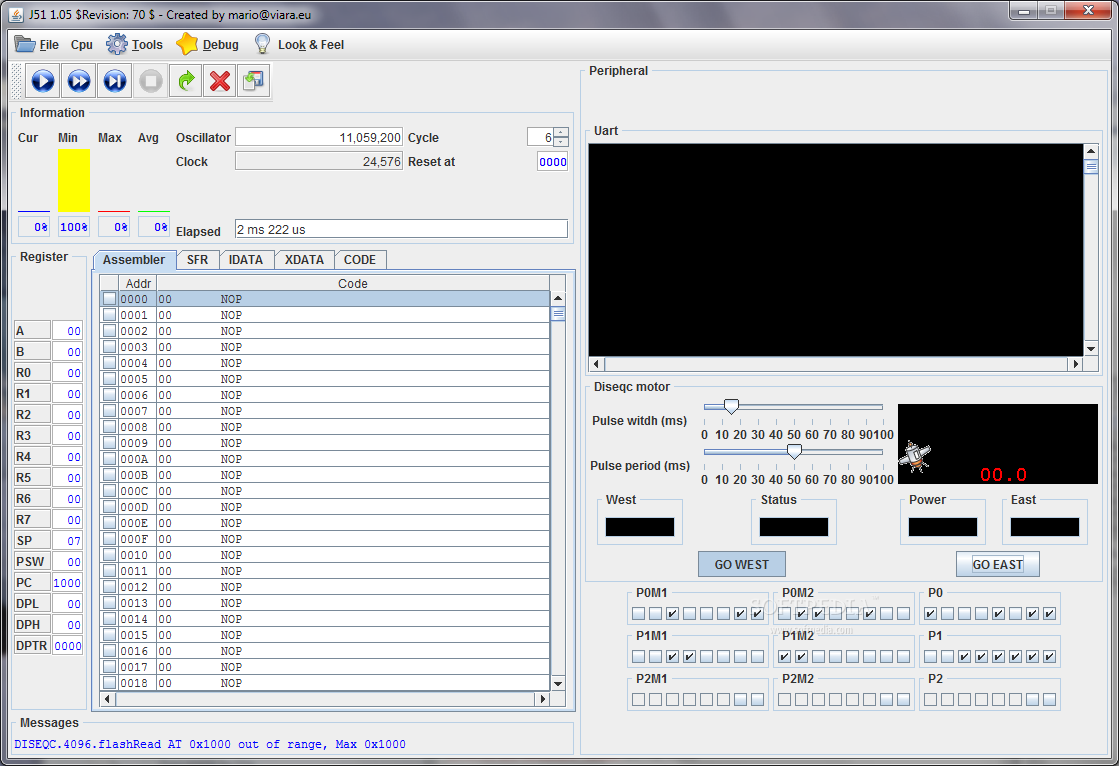Viewport: 1119px width, 766px height.
Task: Click the single step icon
Action: click(114, 81)
